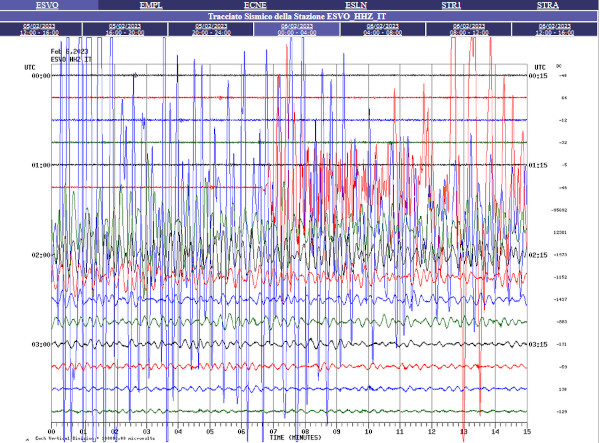Switch to the STRA station tab
The height and width of the screenshot is (443, 600).
[x=550, y=5]
